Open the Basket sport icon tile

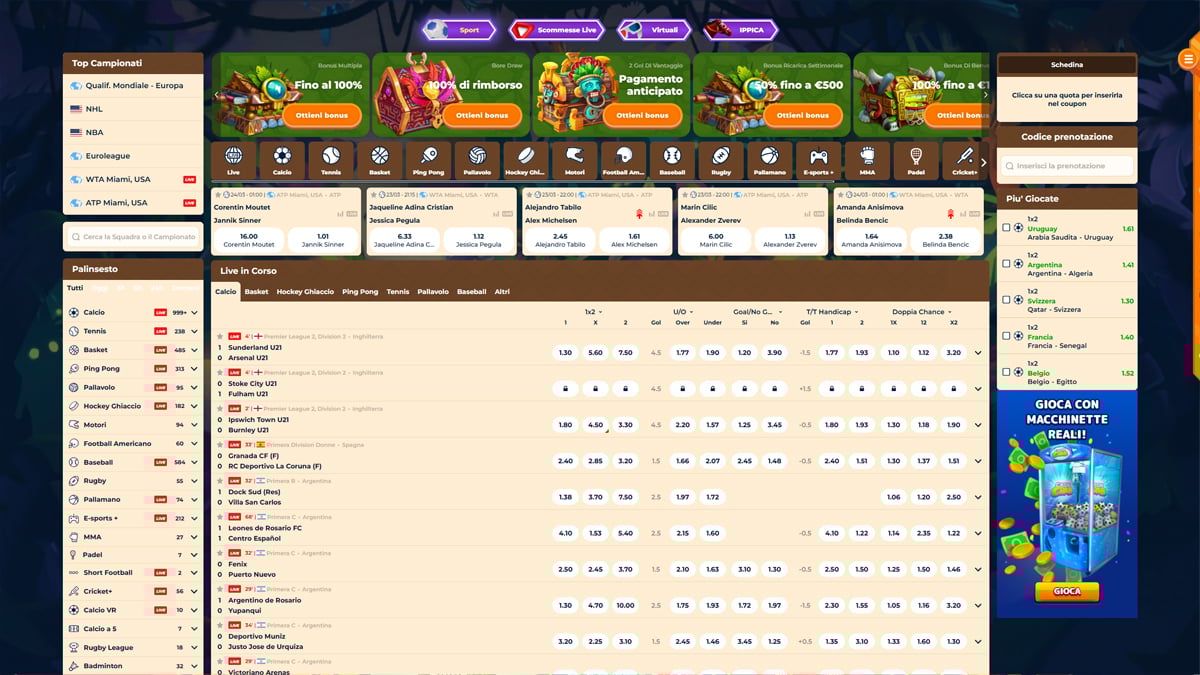pyautogui.click(x=380, y=160)
